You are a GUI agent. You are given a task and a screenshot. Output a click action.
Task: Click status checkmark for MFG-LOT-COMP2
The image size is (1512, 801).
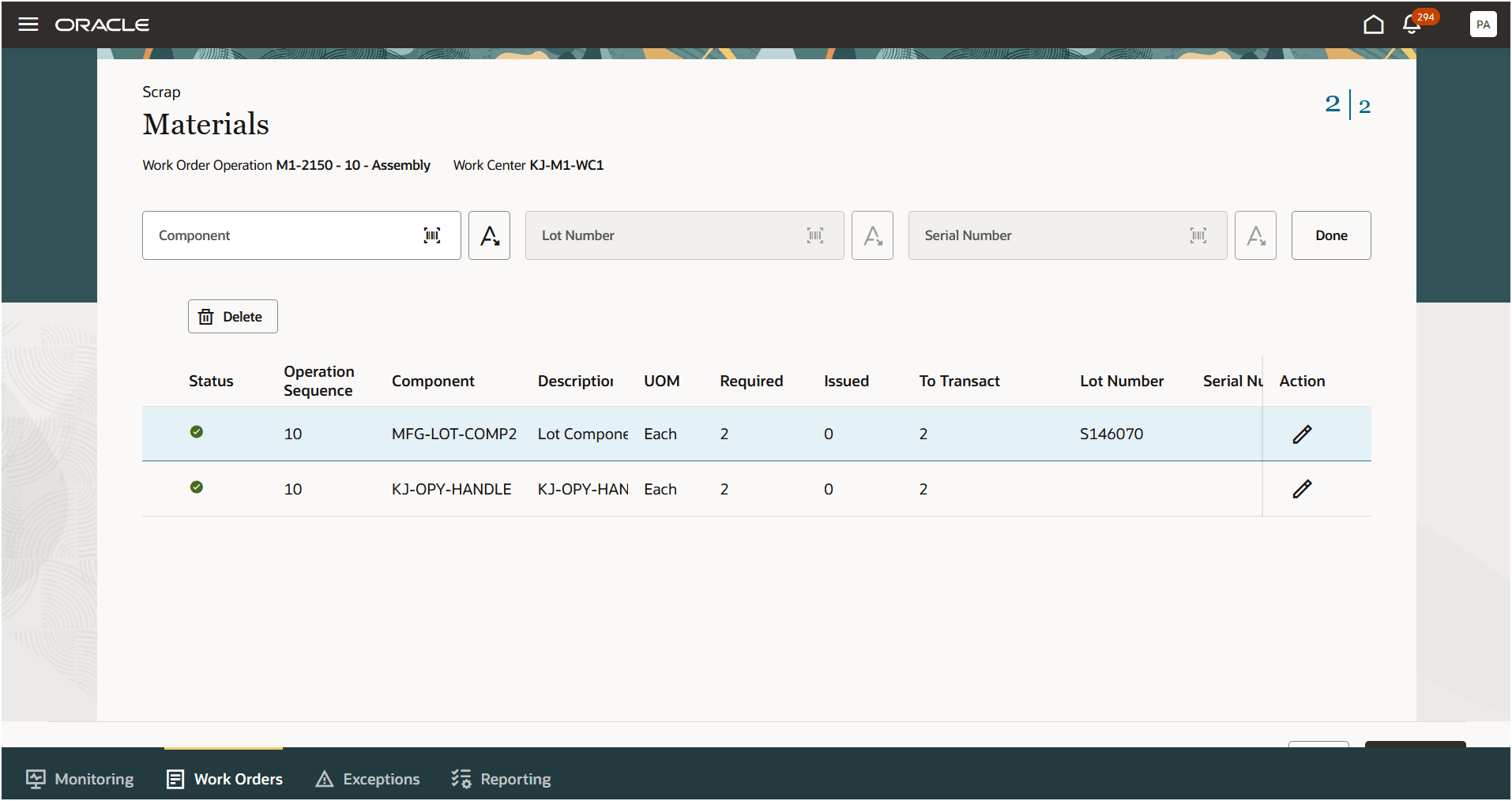click(x=197, y=431)
